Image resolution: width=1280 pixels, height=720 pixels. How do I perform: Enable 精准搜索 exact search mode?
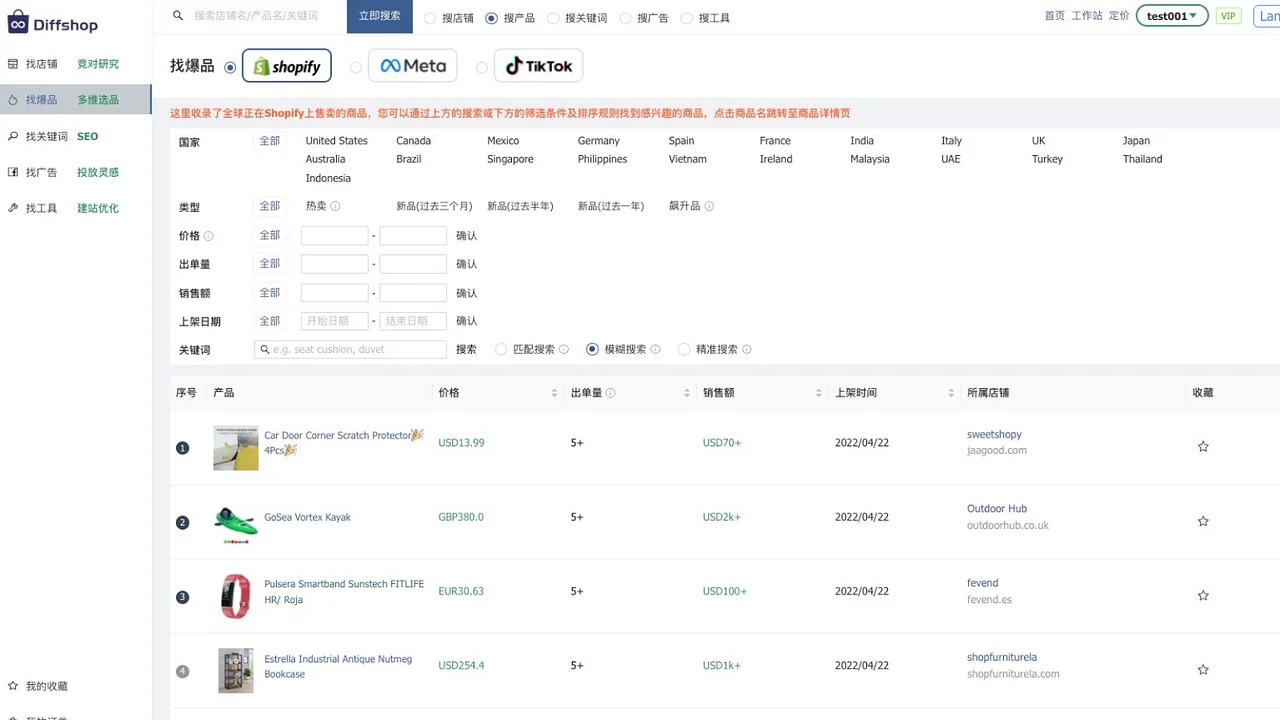pos(684,349)
